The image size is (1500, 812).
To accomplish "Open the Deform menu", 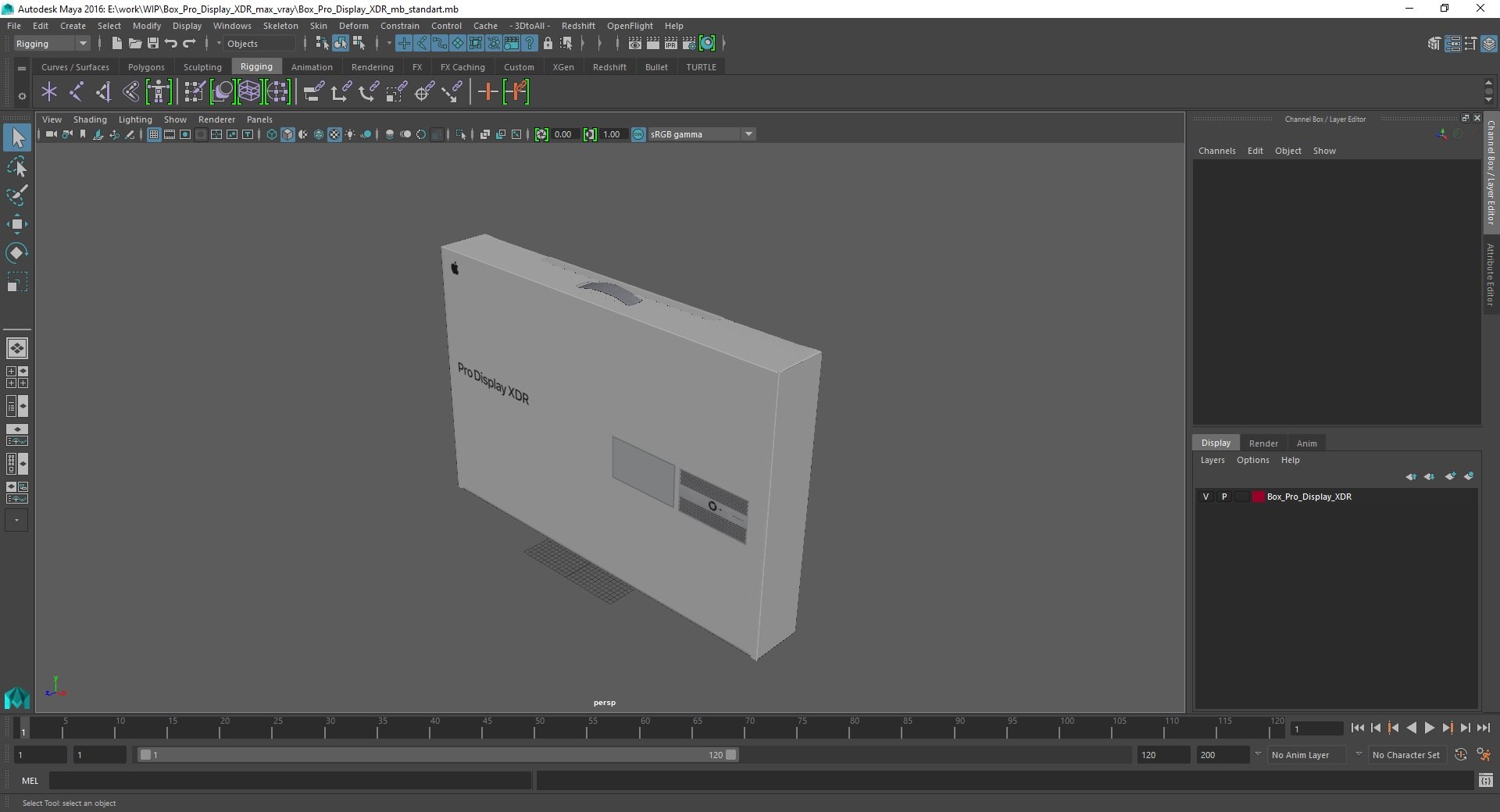I will point(353,26).
